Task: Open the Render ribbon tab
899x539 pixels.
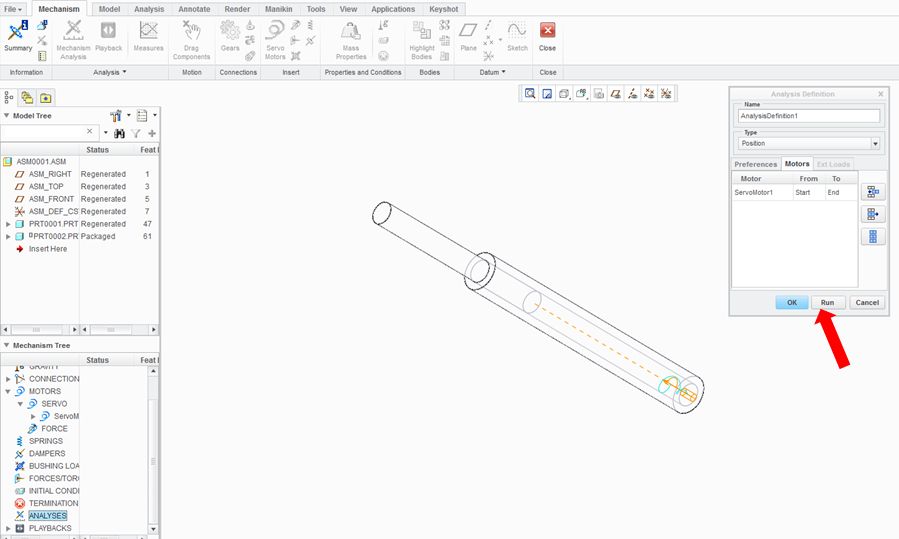Action: point(237,9)
